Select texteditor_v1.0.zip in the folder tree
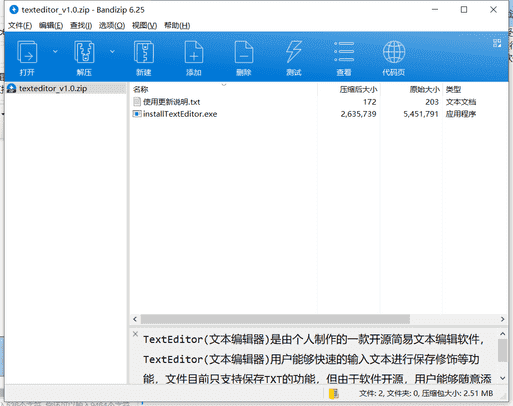Image resolution: width=513 pixels, height=406 pixels. 53,89
